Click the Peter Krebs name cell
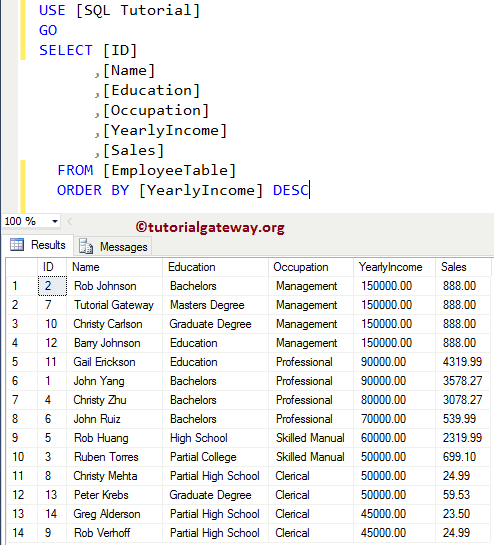The height and width of the screenshot is (545, 494). [114, 495]
